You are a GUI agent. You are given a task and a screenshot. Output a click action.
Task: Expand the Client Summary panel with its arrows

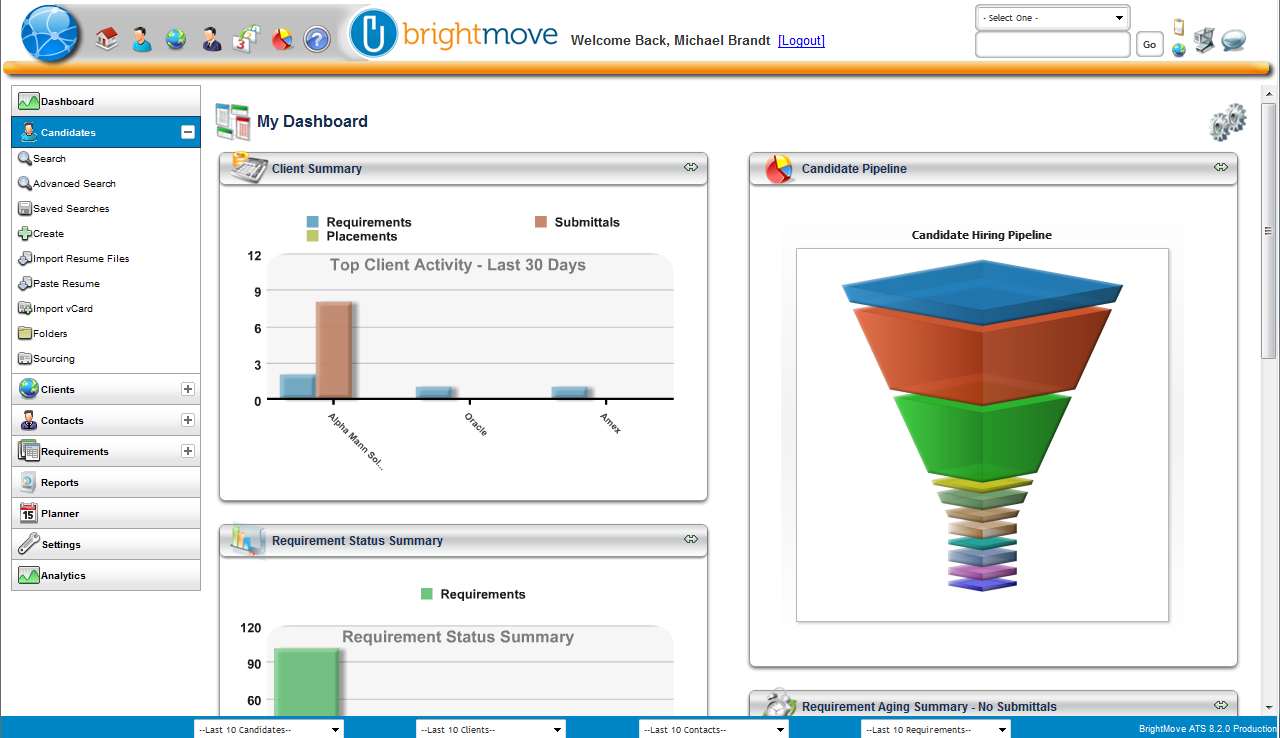691,167
